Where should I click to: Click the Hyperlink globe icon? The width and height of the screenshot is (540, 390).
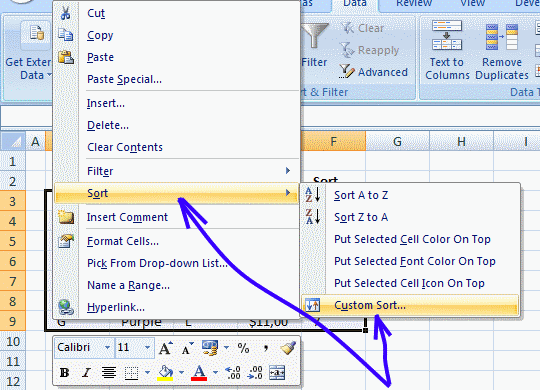pos(65,307)
